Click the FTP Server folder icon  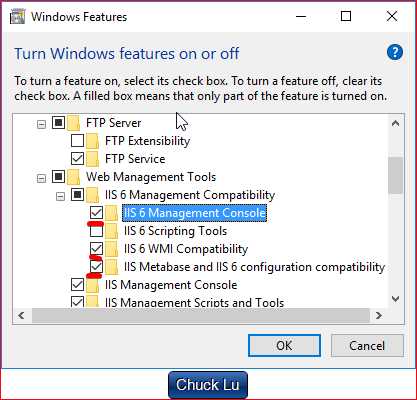73,123
